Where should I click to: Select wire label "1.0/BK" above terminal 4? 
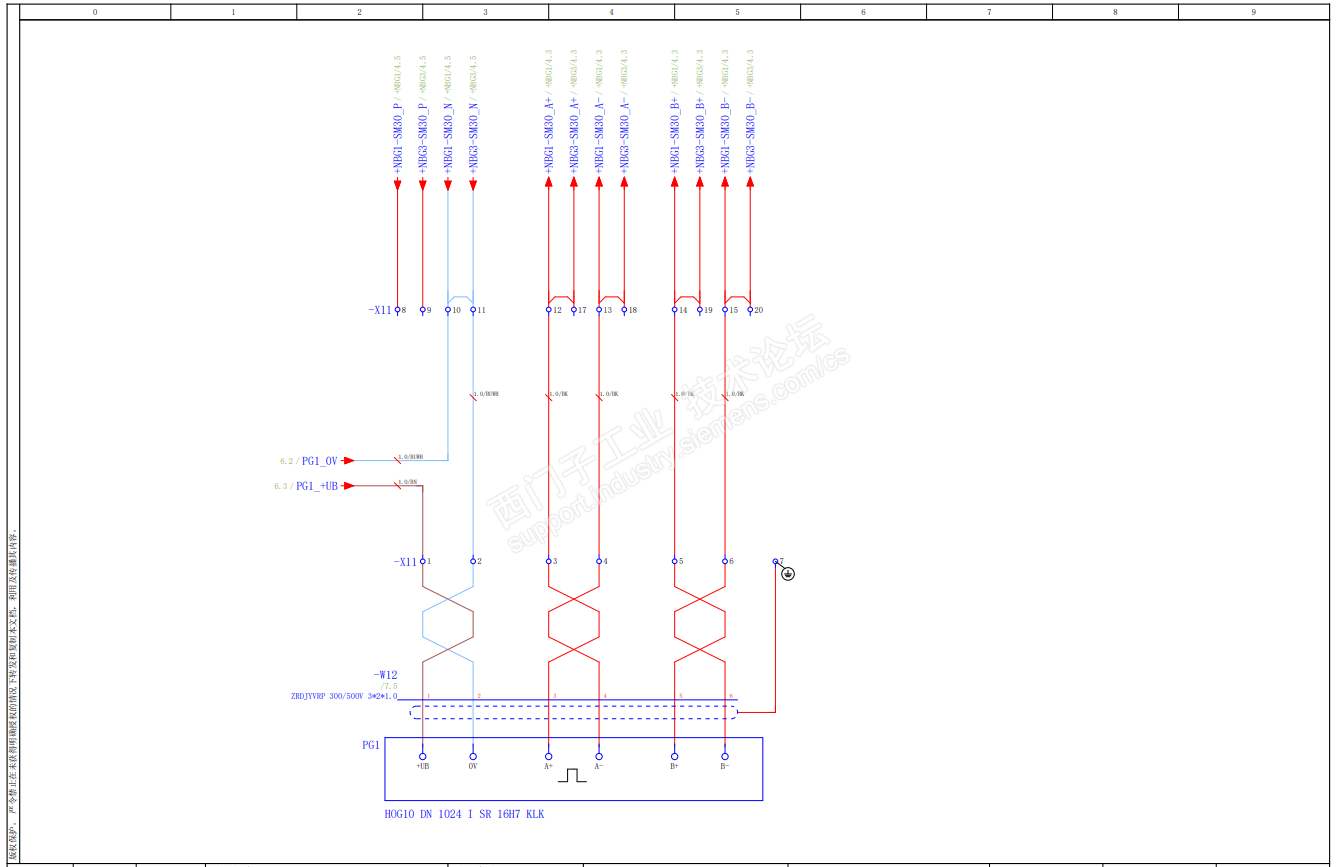pyautogui.click(x=609, y=394)
